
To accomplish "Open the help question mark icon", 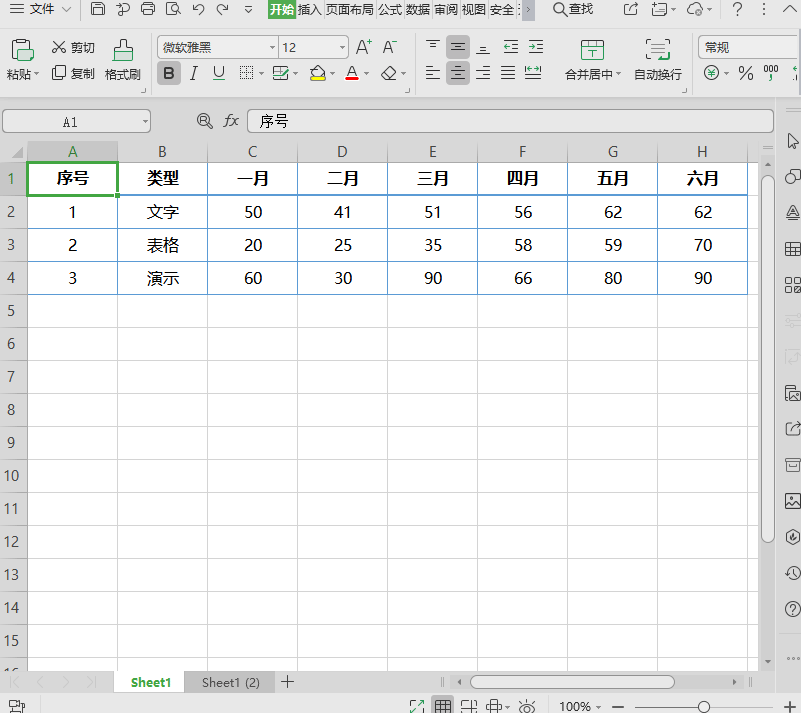I will pos(737,9).
